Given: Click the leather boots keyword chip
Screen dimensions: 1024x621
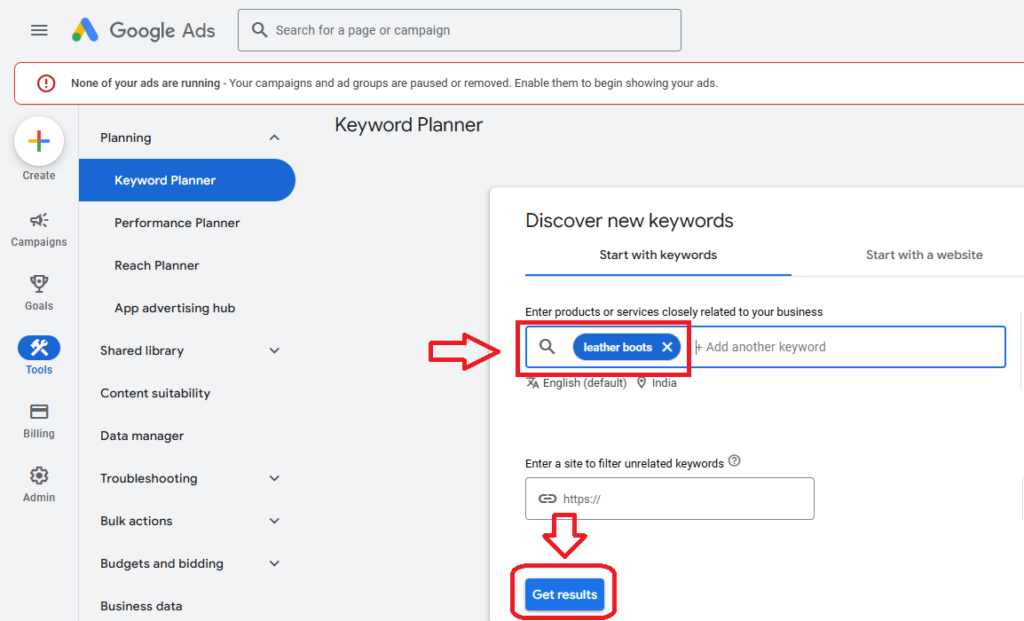Looking at the screenshot, I should coord(617,347).
